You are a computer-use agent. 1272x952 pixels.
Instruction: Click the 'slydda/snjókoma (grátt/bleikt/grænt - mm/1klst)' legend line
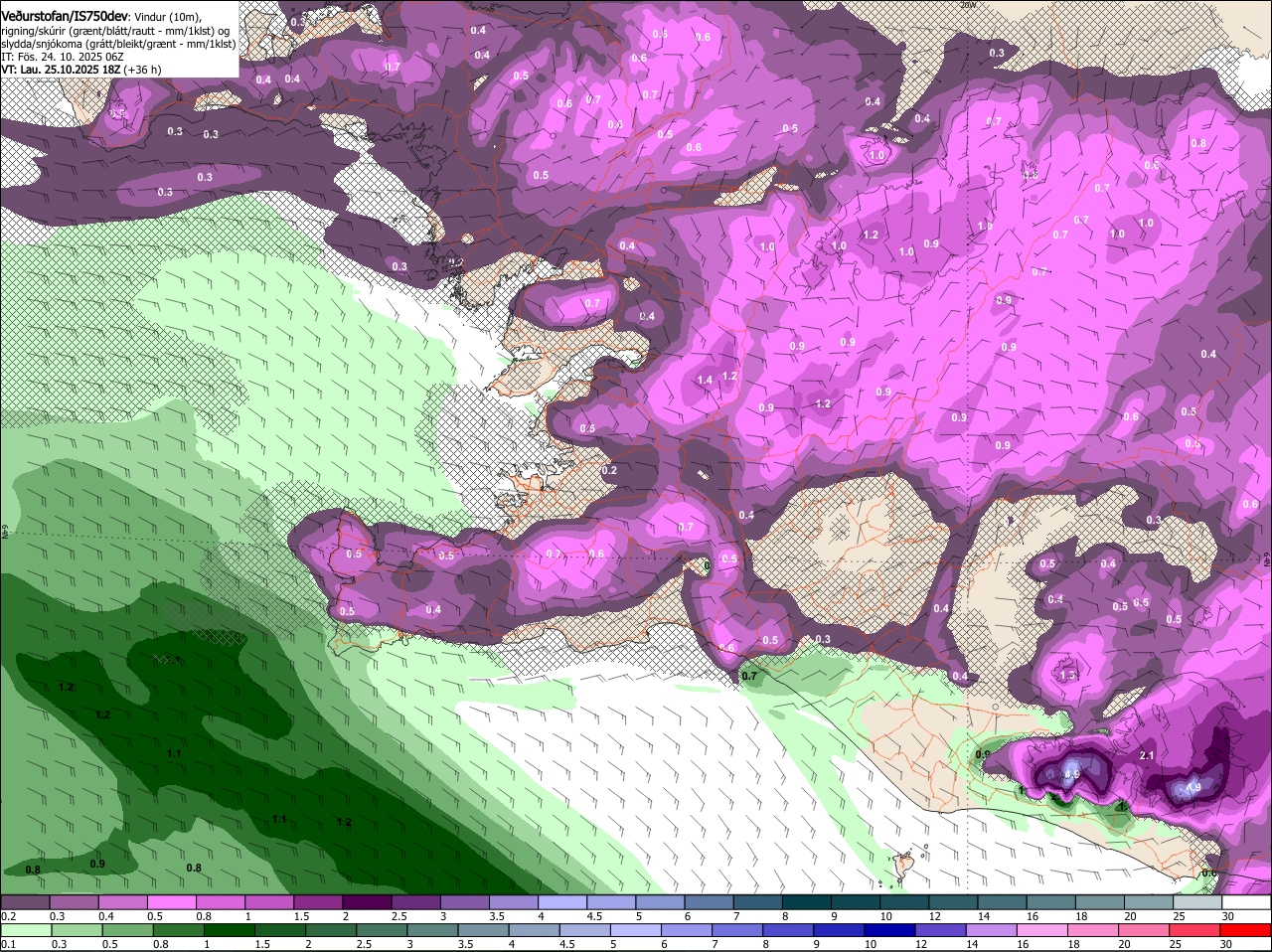tap(118, 44)
